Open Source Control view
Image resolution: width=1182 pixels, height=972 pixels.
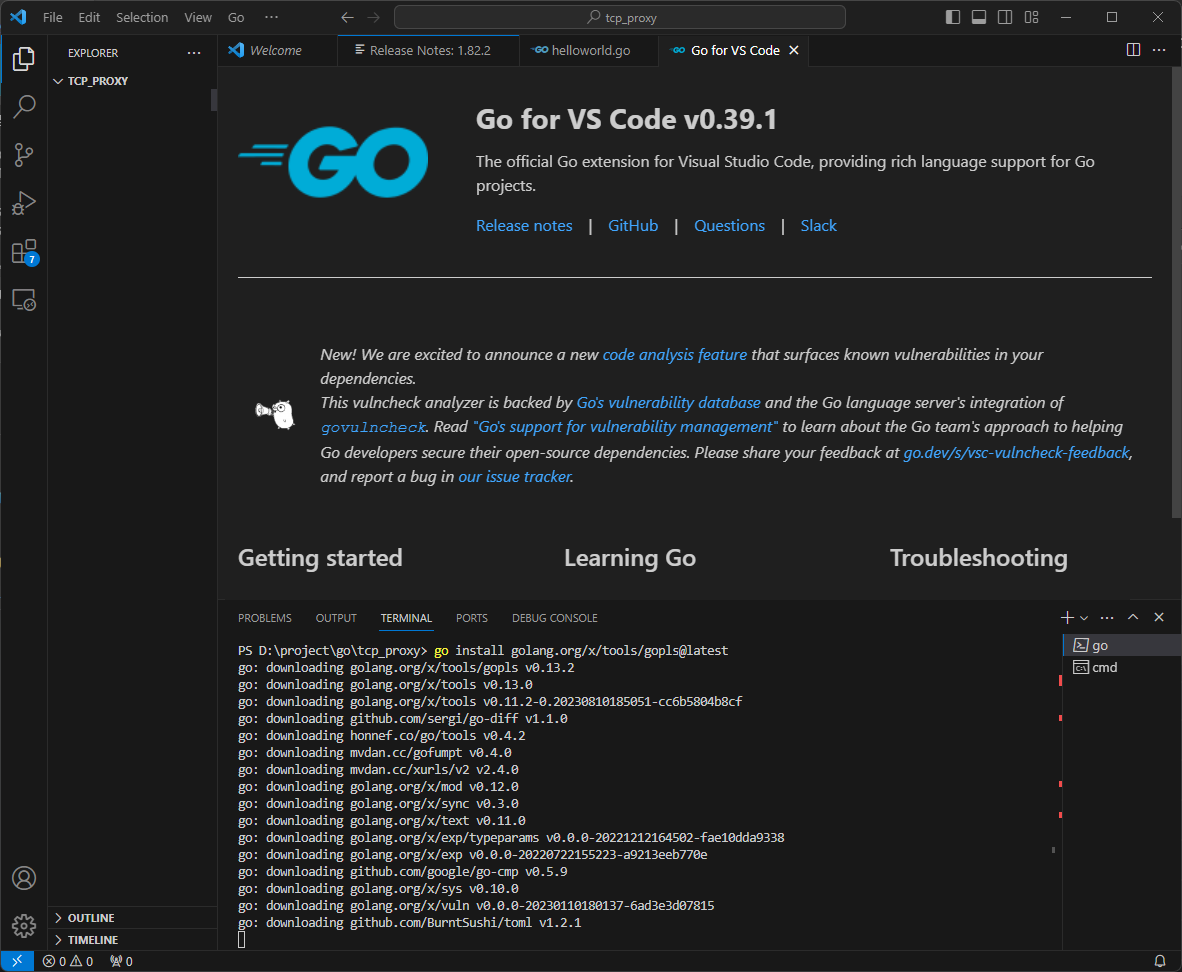point(23,155)
